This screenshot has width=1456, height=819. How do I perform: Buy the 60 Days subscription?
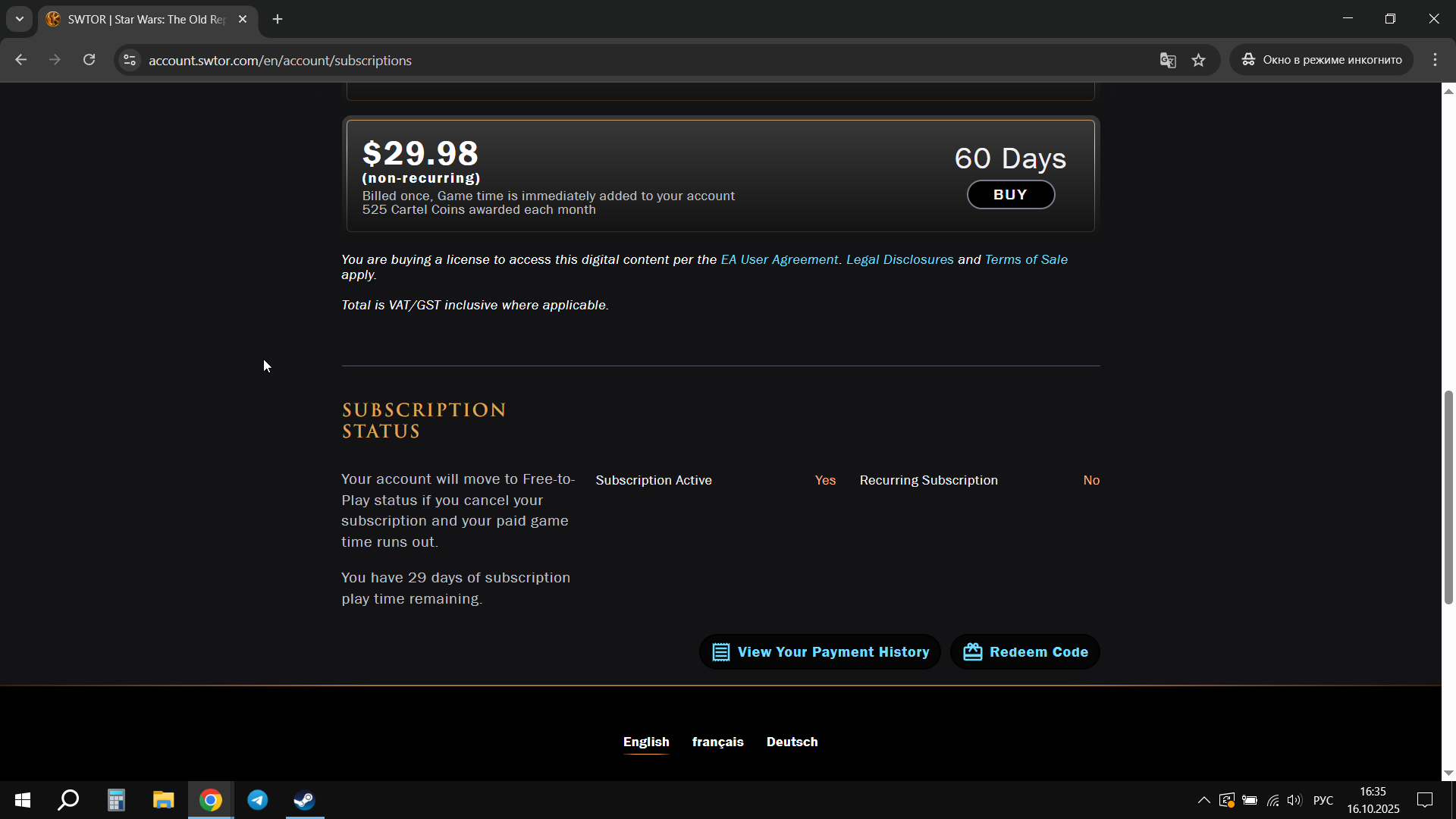[x=1010, y=195]
